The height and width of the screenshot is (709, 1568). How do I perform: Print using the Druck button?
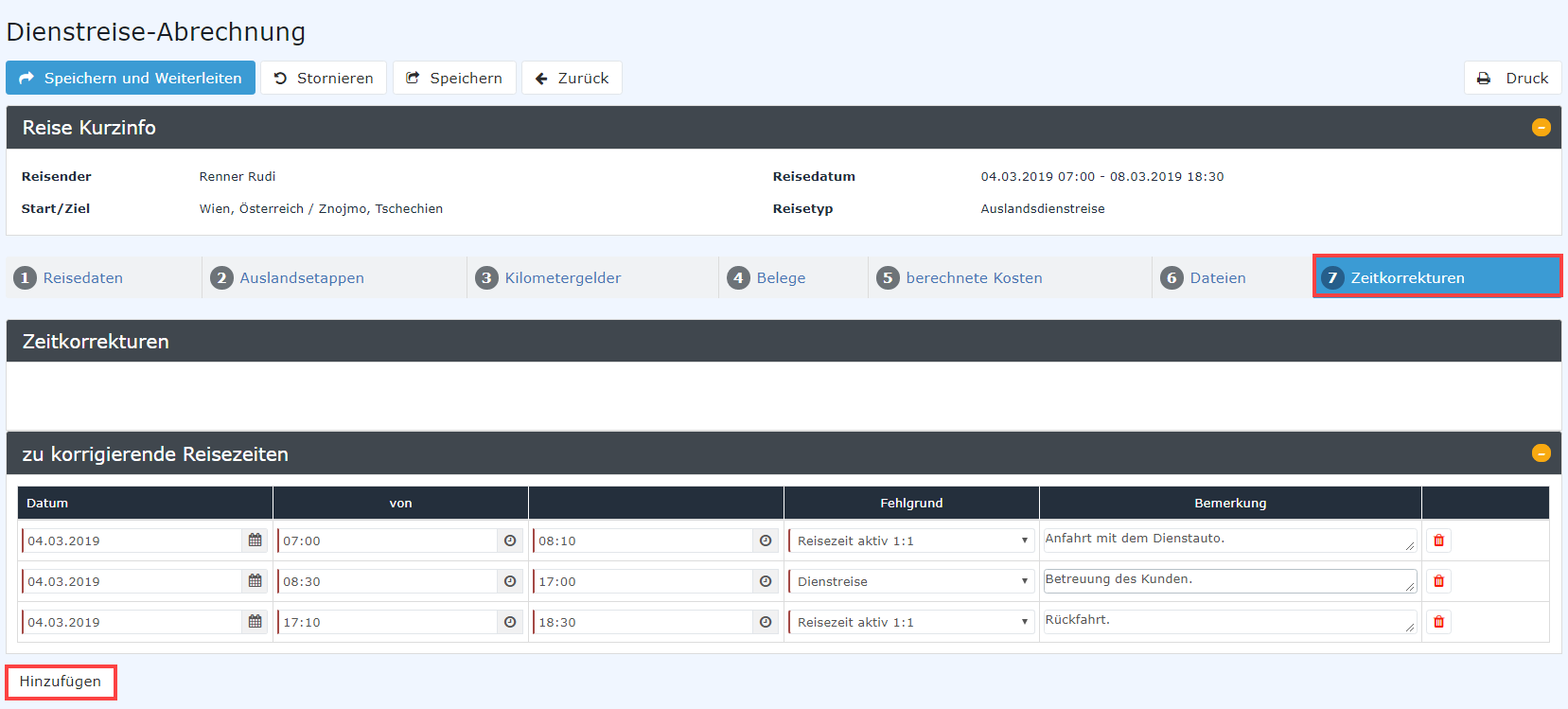tap(1512, 78)
